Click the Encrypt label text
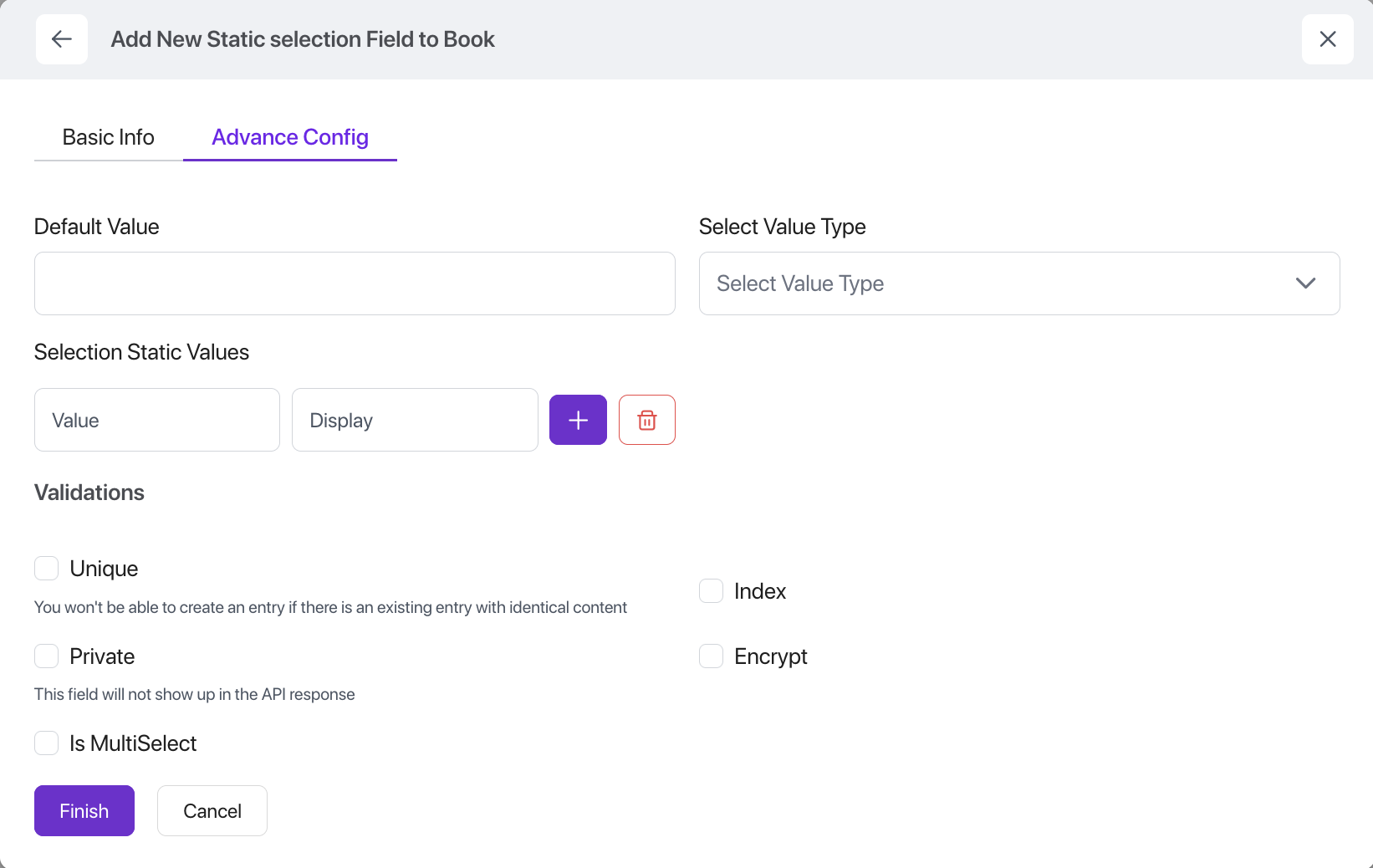 coord(770,656)
